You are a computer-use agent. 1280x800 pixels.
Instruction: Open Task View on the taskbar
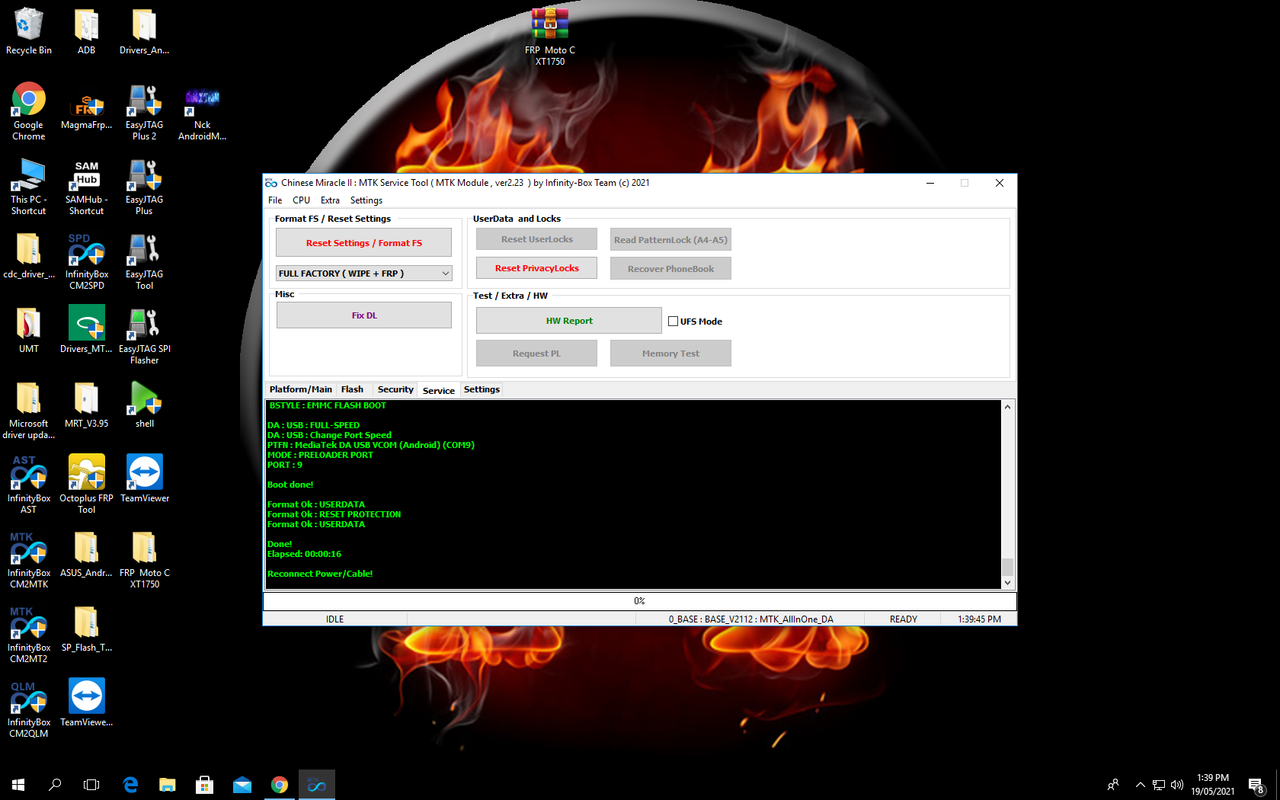91,785
